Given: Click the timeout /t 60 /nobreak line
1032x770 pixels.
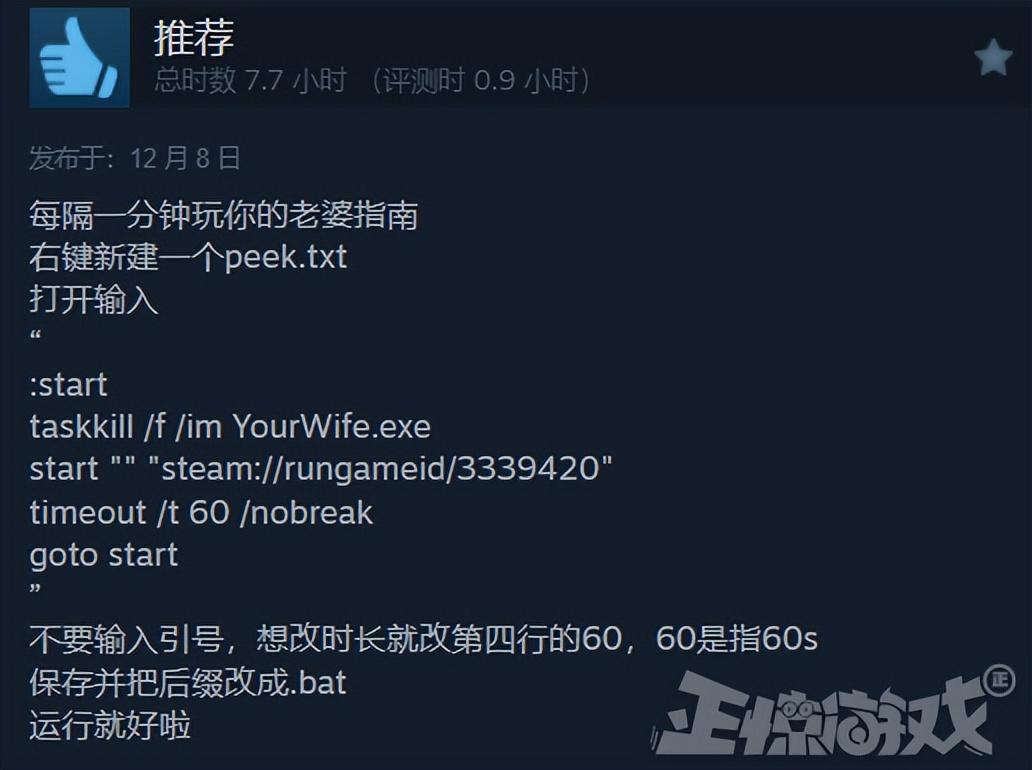Looking at the screenshot, I should point(201,512).
